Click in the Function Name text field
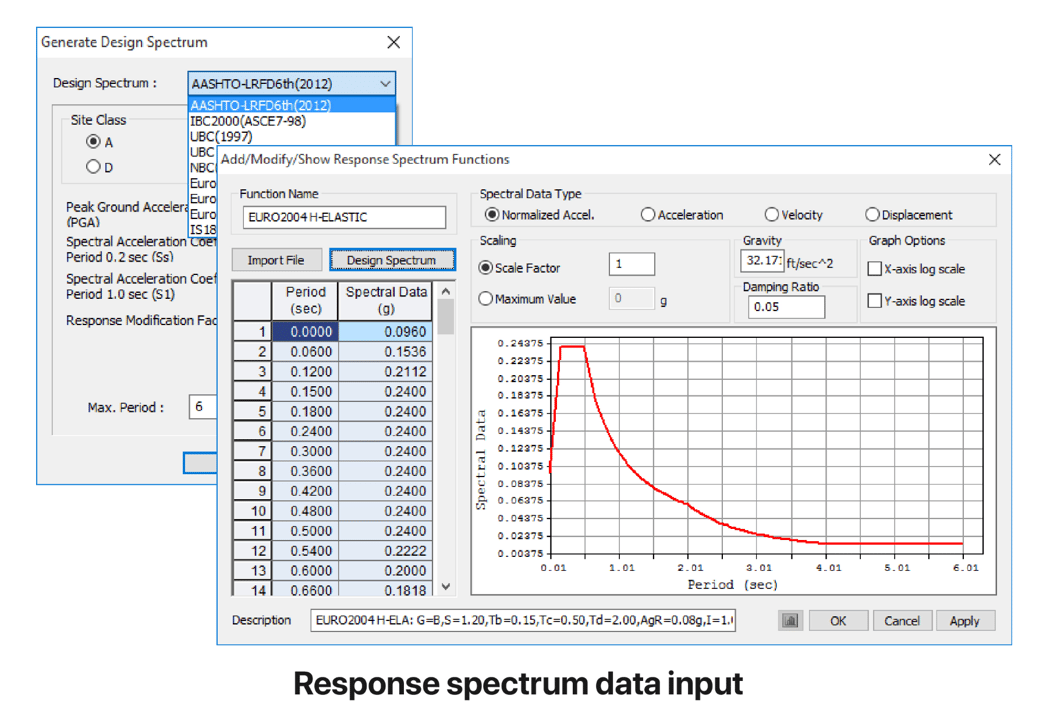Image resolution: width=1043 pixels, height=720 pixels. pyautogui.click(x=343, y=217)
